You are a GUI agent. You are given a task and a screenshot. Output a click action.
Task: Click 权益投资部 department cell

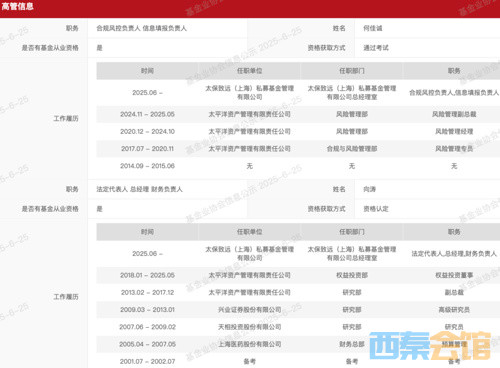click(352, 275)
